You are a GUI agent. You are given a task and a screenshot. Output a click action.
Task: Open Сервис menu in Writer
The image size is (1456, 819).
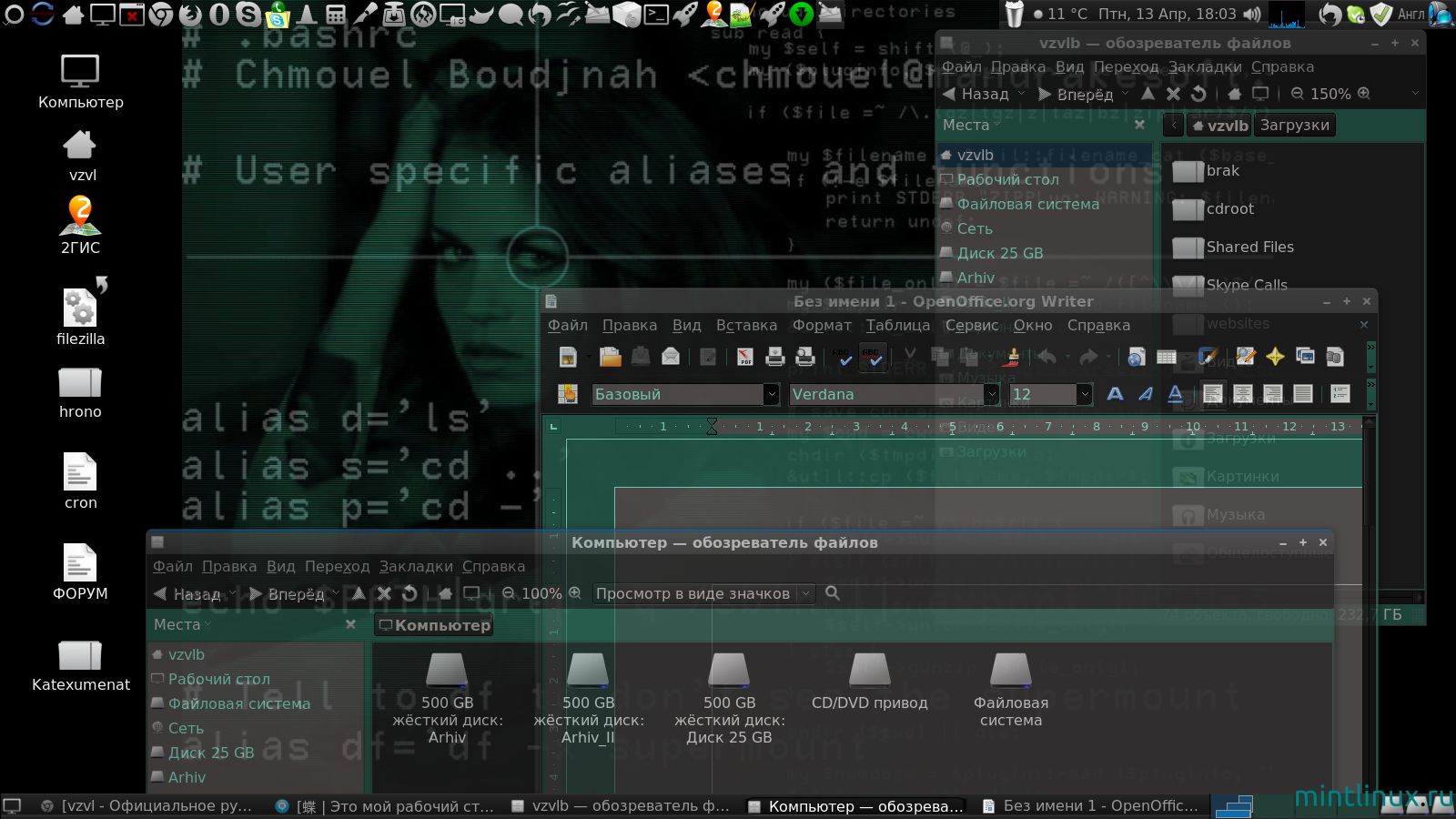click(x=972, y=325)
